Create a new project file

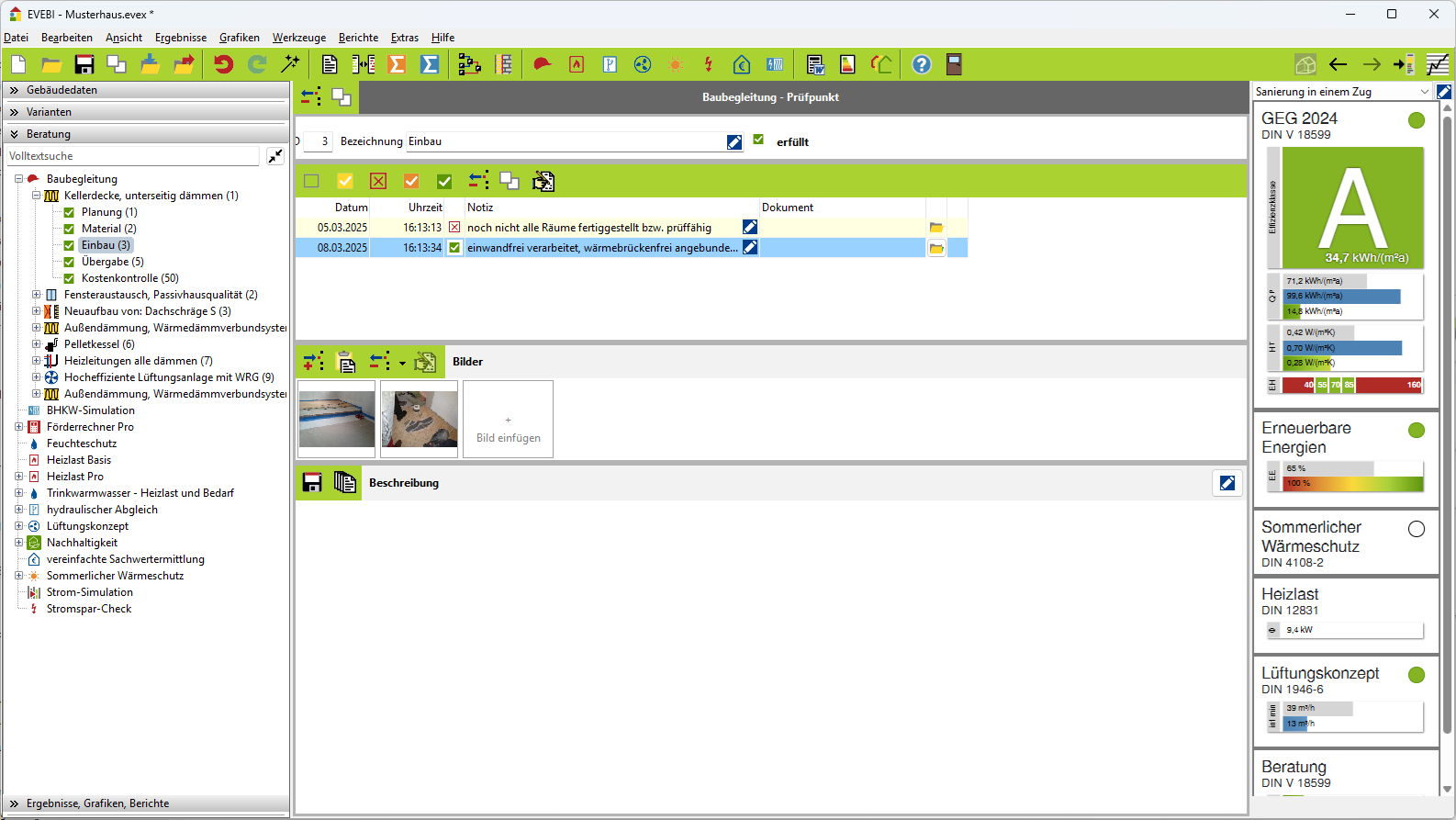pyautogui.click(x=18, y=64)
